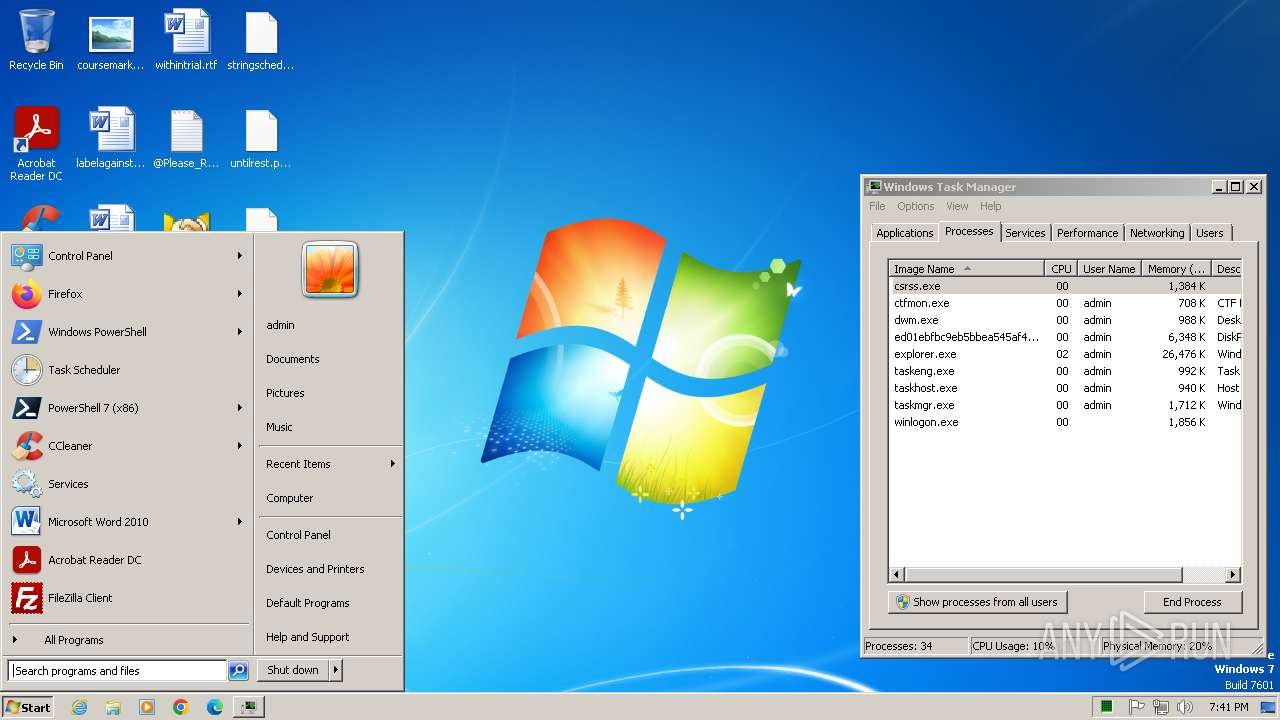
Task: Switch to the Networking tab
Action: 1157,233
